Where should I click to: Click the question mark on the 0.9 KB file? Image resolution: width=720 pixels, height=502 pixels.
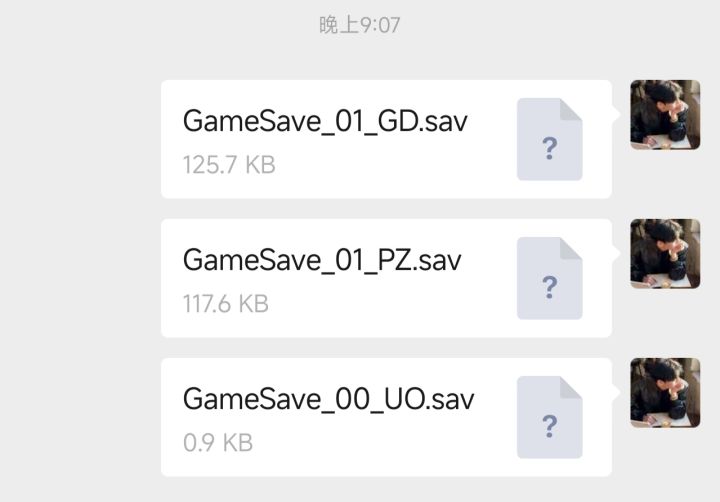(549, 427)
